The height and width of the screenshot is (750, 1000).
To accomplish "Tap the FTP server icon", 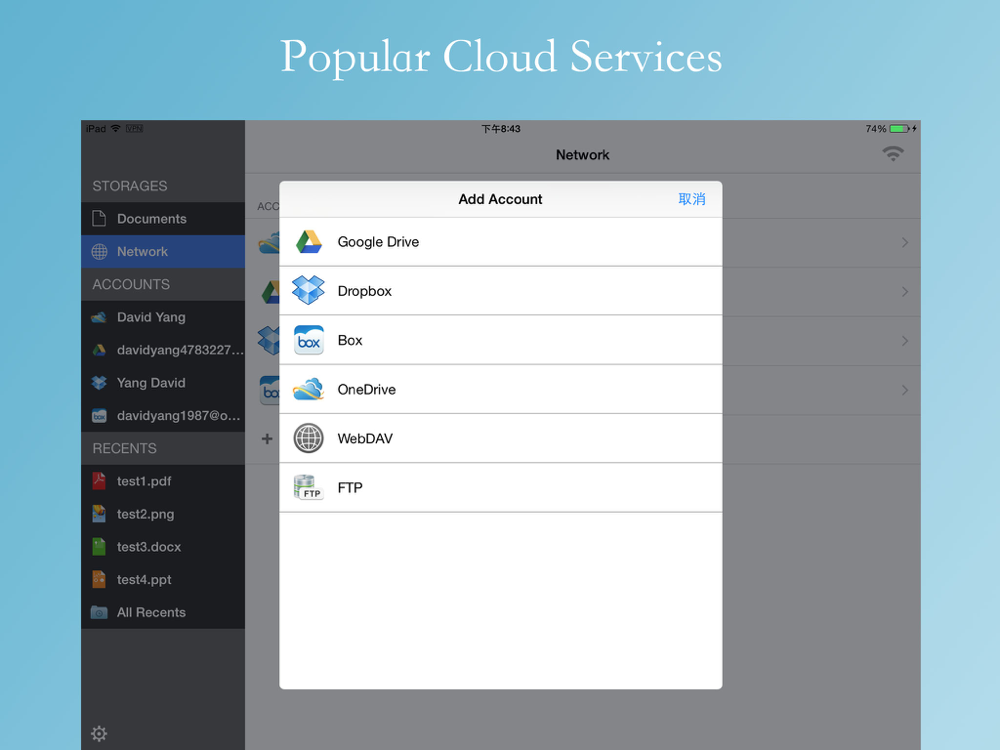I will (309, 487).
